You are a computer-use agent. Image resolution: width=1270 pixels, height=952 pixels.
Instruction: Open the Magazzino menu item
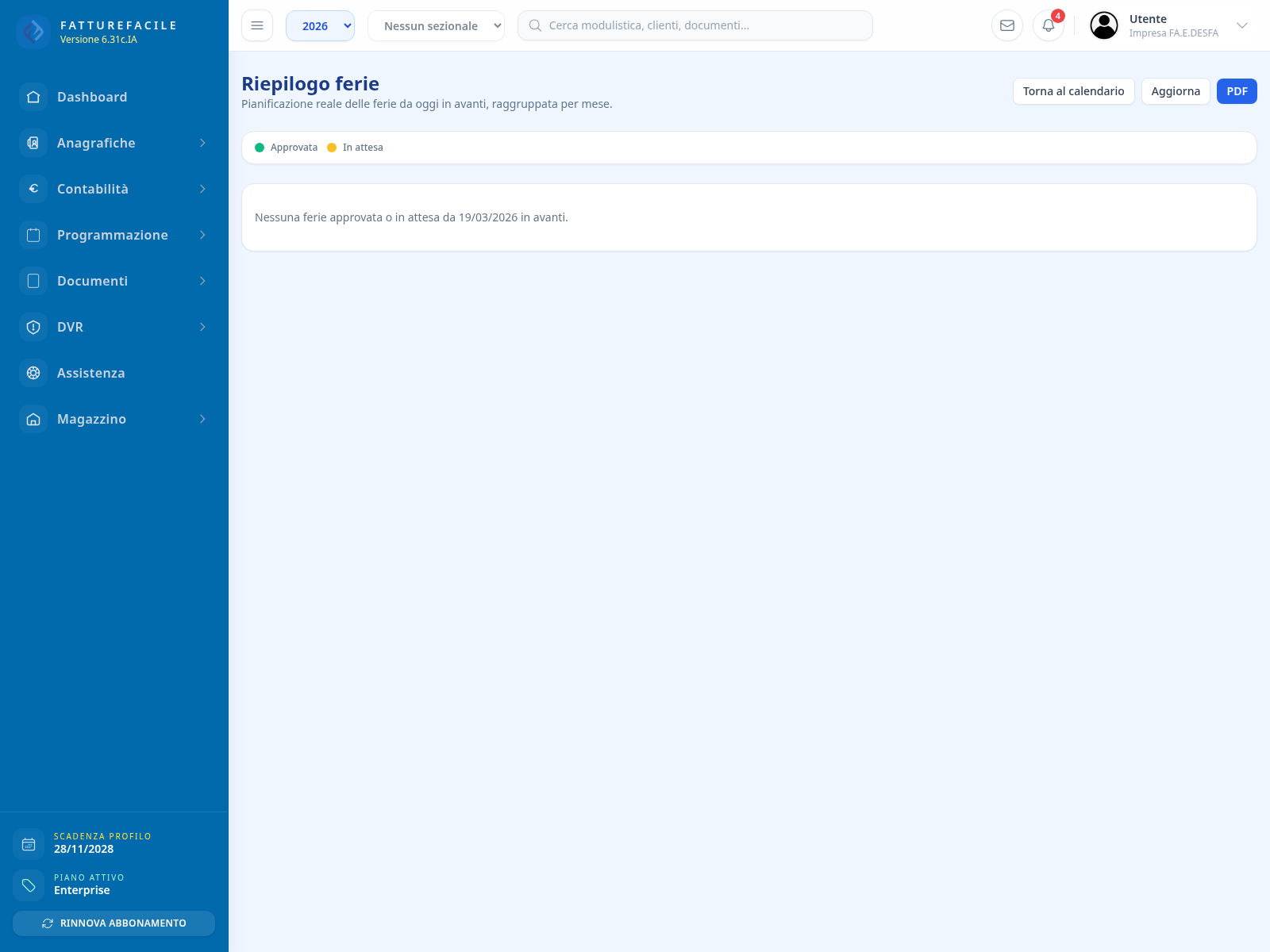pyautogui.click(x=114, y=419)
